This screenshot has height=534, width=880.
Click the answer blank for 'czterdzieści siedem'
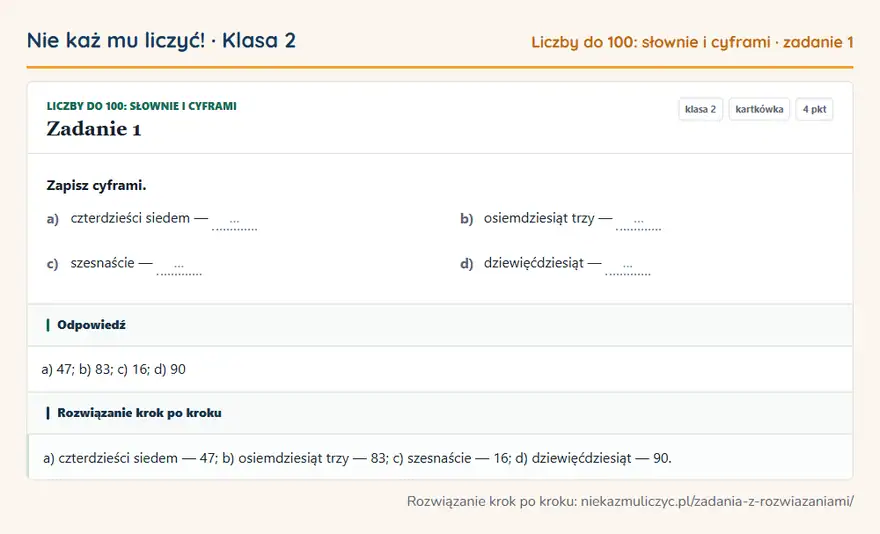click(x=235, y=222)
